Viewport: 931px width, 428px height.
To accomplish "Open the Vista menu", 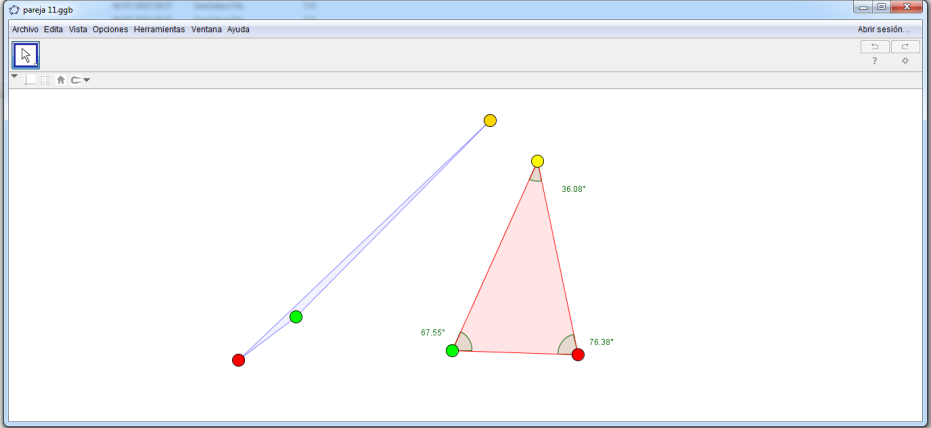I will tap(78, 29).
